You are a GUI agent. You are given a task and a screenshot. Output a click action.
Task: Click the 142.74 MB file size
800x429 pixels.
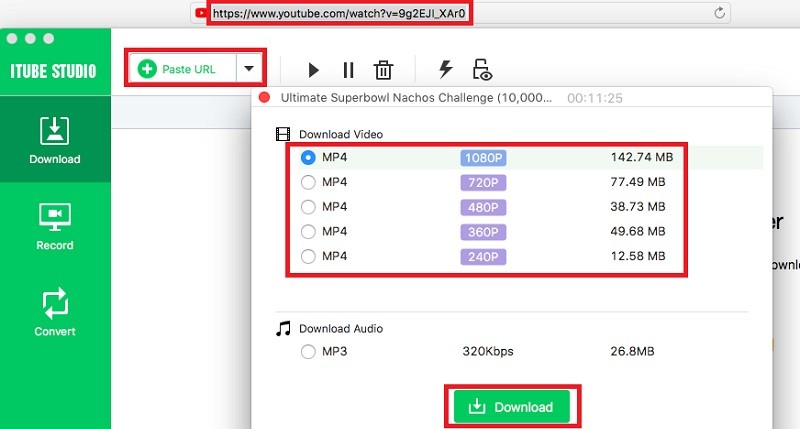[x=642, y=157]
